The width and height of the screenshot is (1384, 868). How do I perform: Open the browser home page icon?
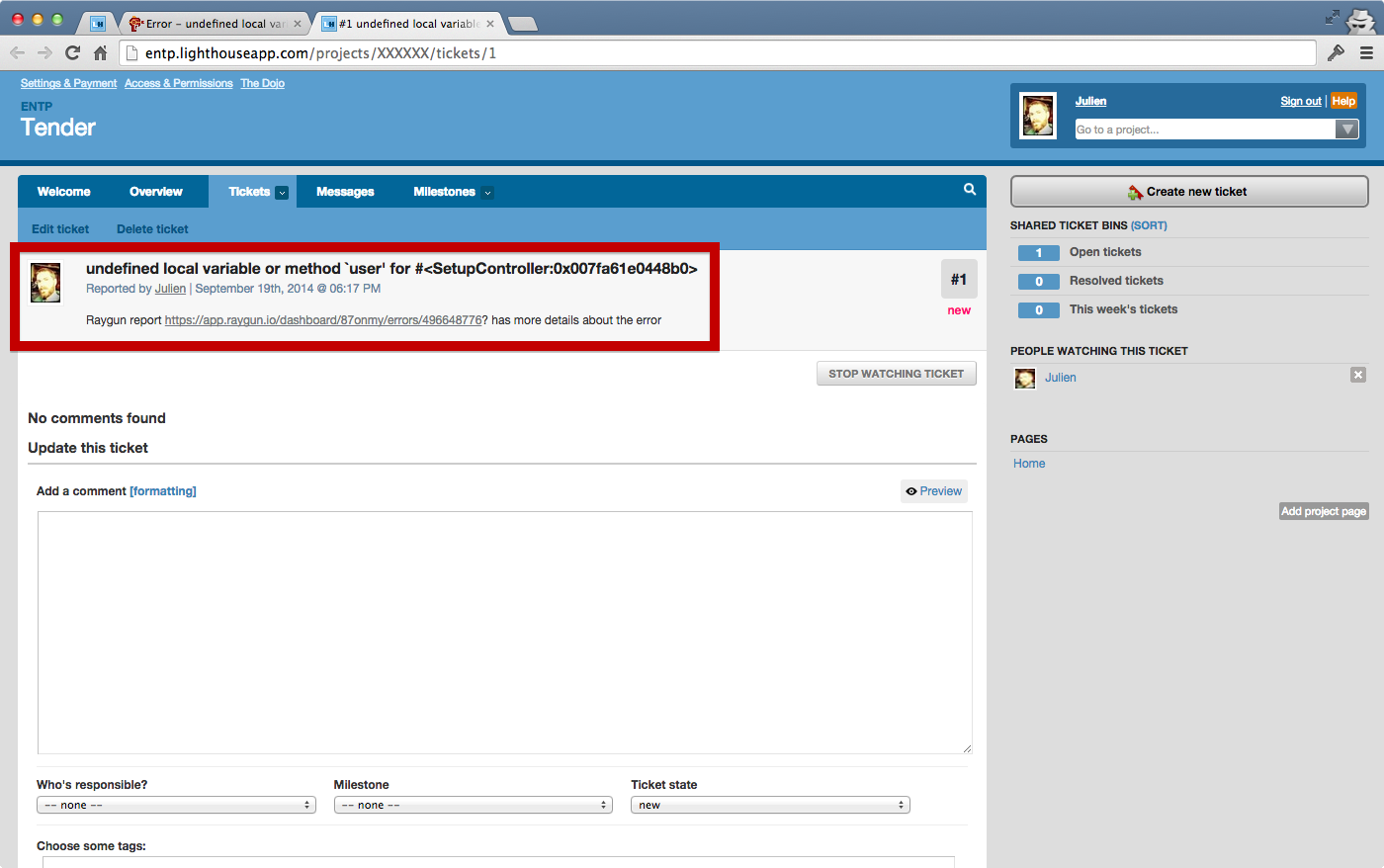(x=100, y=53)
